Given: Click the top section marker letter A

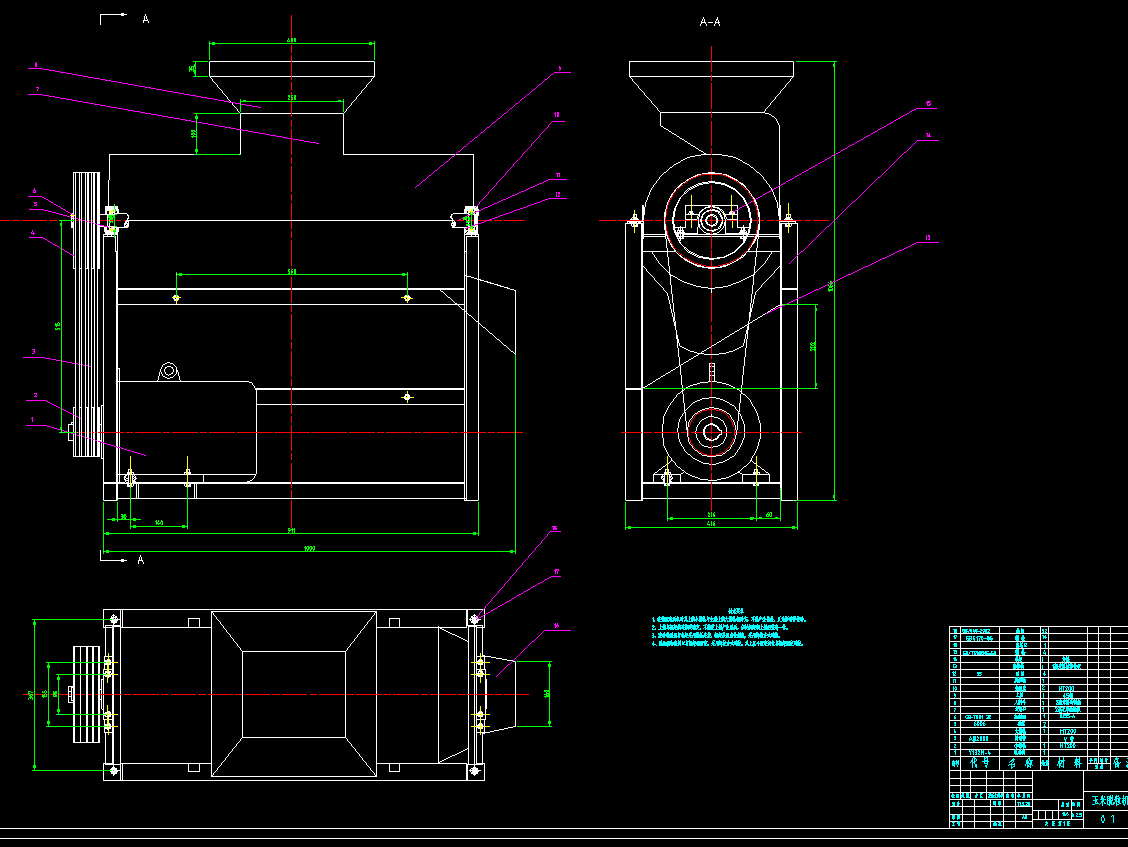Looking at the screenshot, I should coord(145,19).
